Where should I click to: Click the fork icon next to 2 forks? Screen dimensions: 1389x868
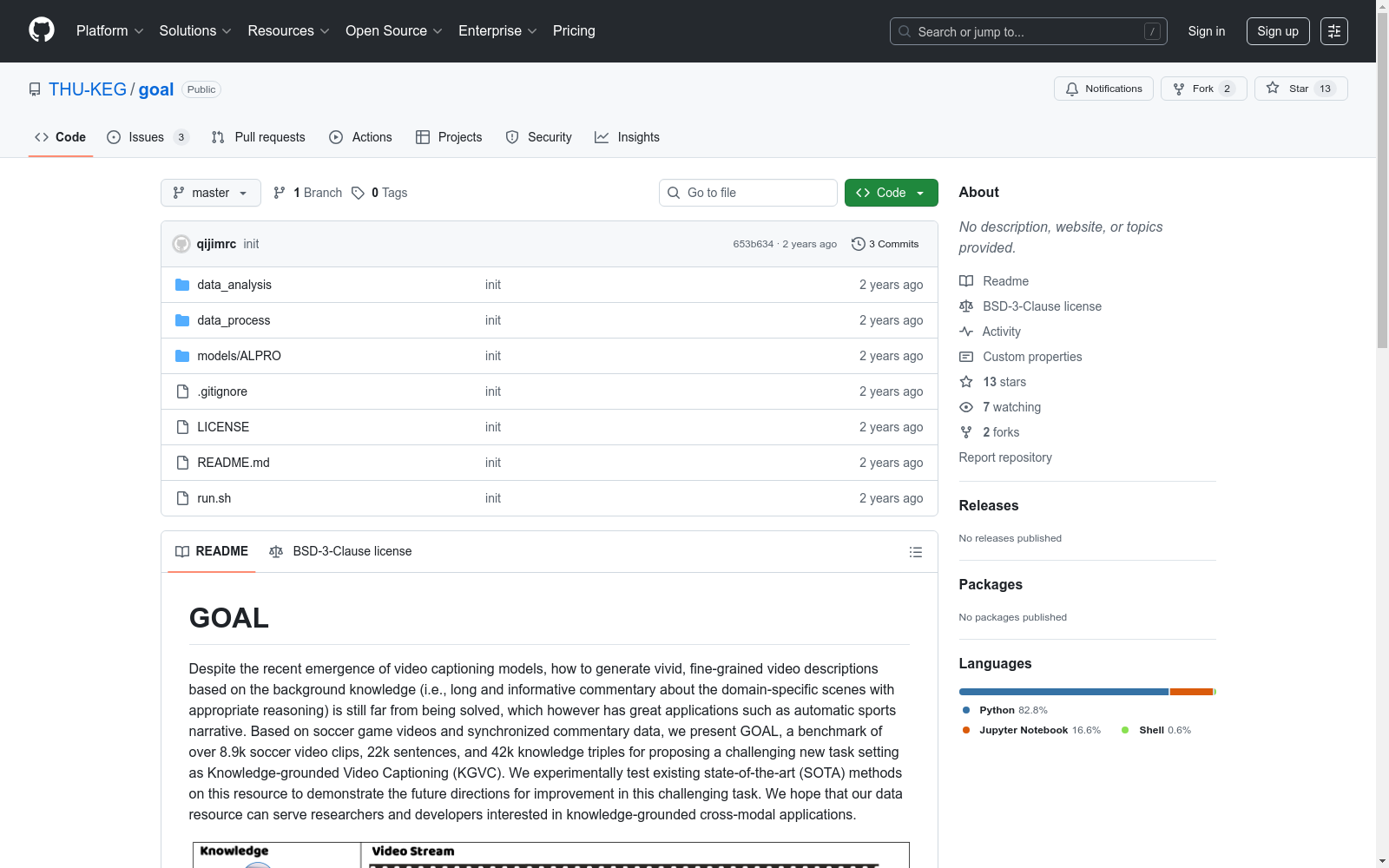click(x=966, y=432)
